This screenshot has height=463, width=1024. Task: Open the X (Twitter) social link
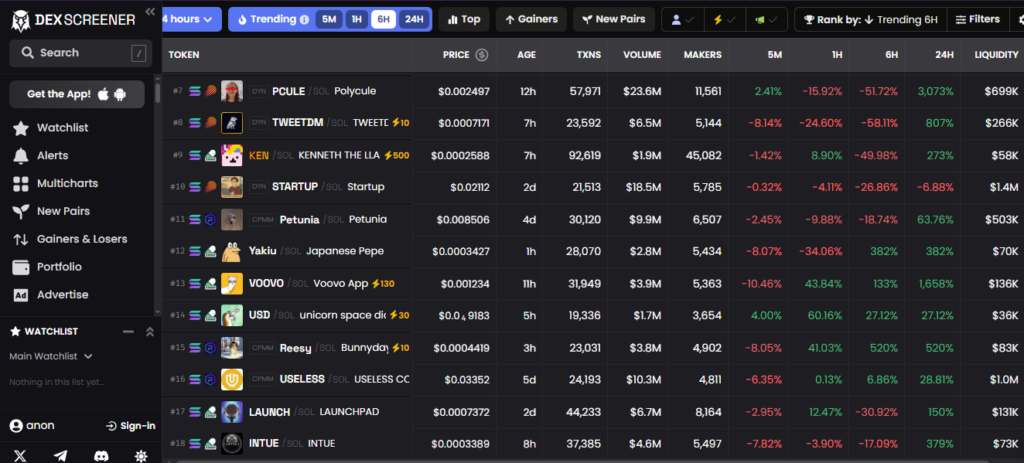[20, 455]
